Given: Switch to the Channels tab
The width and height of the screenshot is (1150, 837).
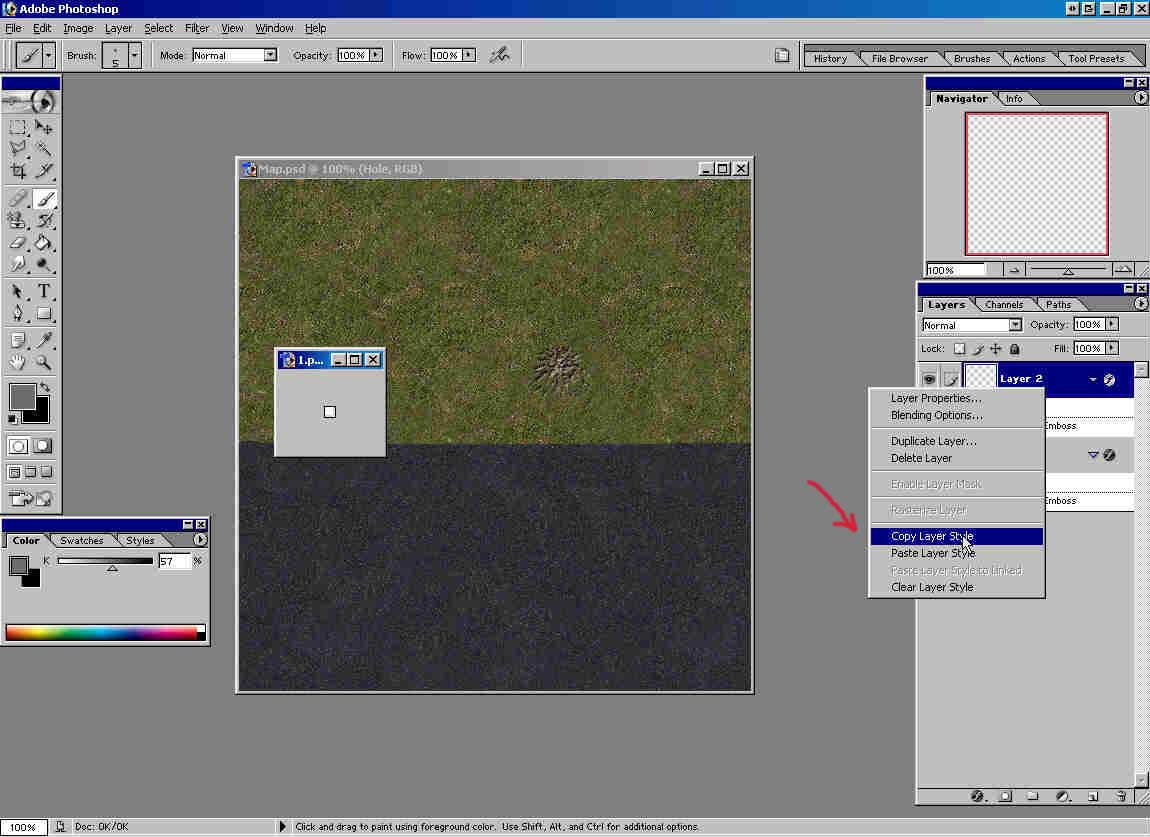Looking at the screenshot, I should (1003, 305).
